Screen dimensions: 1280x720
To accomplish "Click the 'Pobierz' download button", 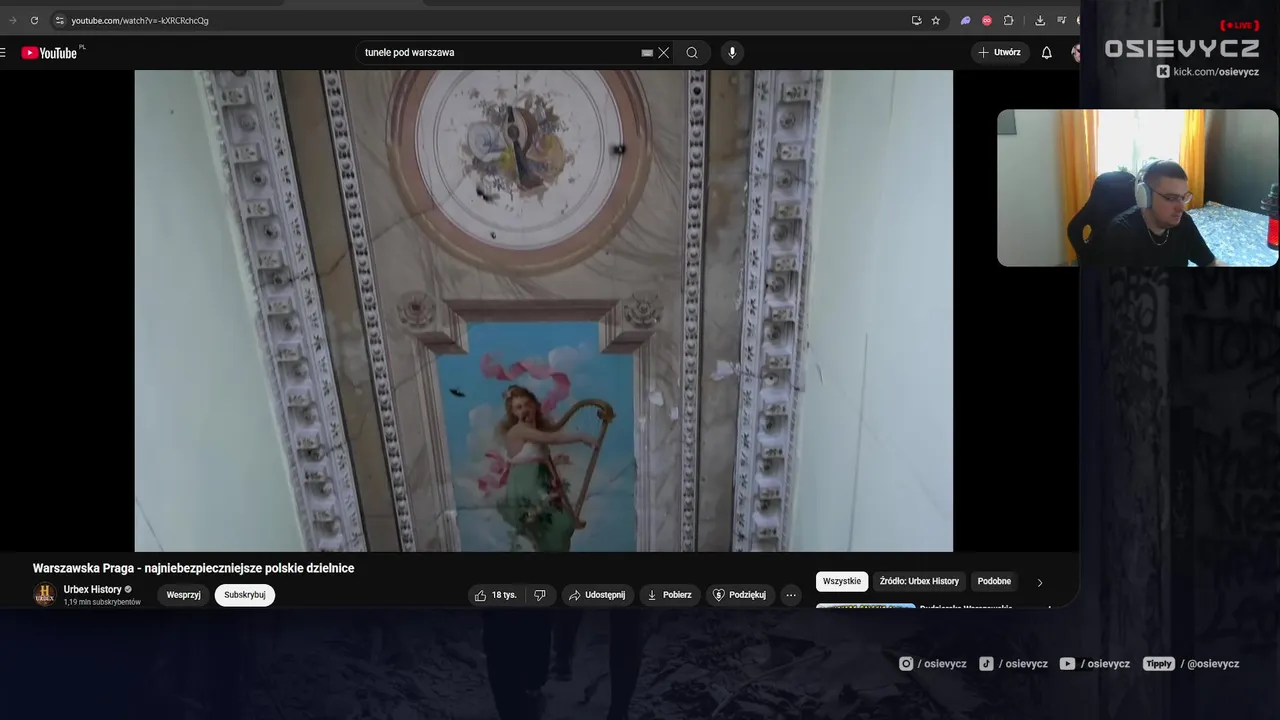I will (x=669, y=595).
